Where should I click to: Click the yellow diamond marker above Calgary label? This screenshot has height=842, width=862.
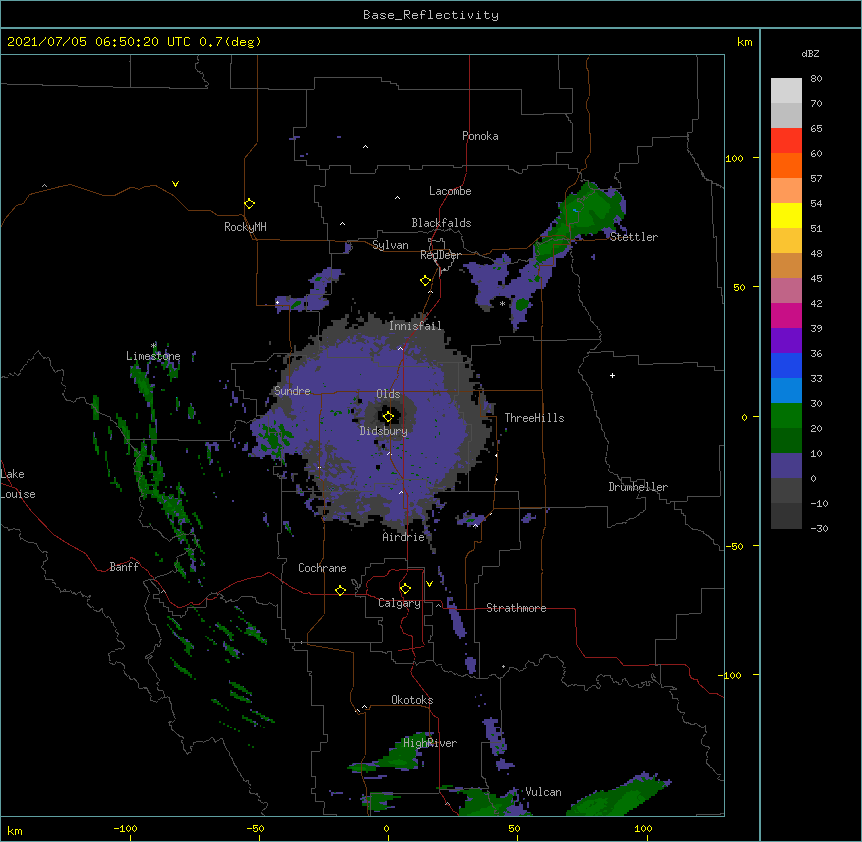405,589
